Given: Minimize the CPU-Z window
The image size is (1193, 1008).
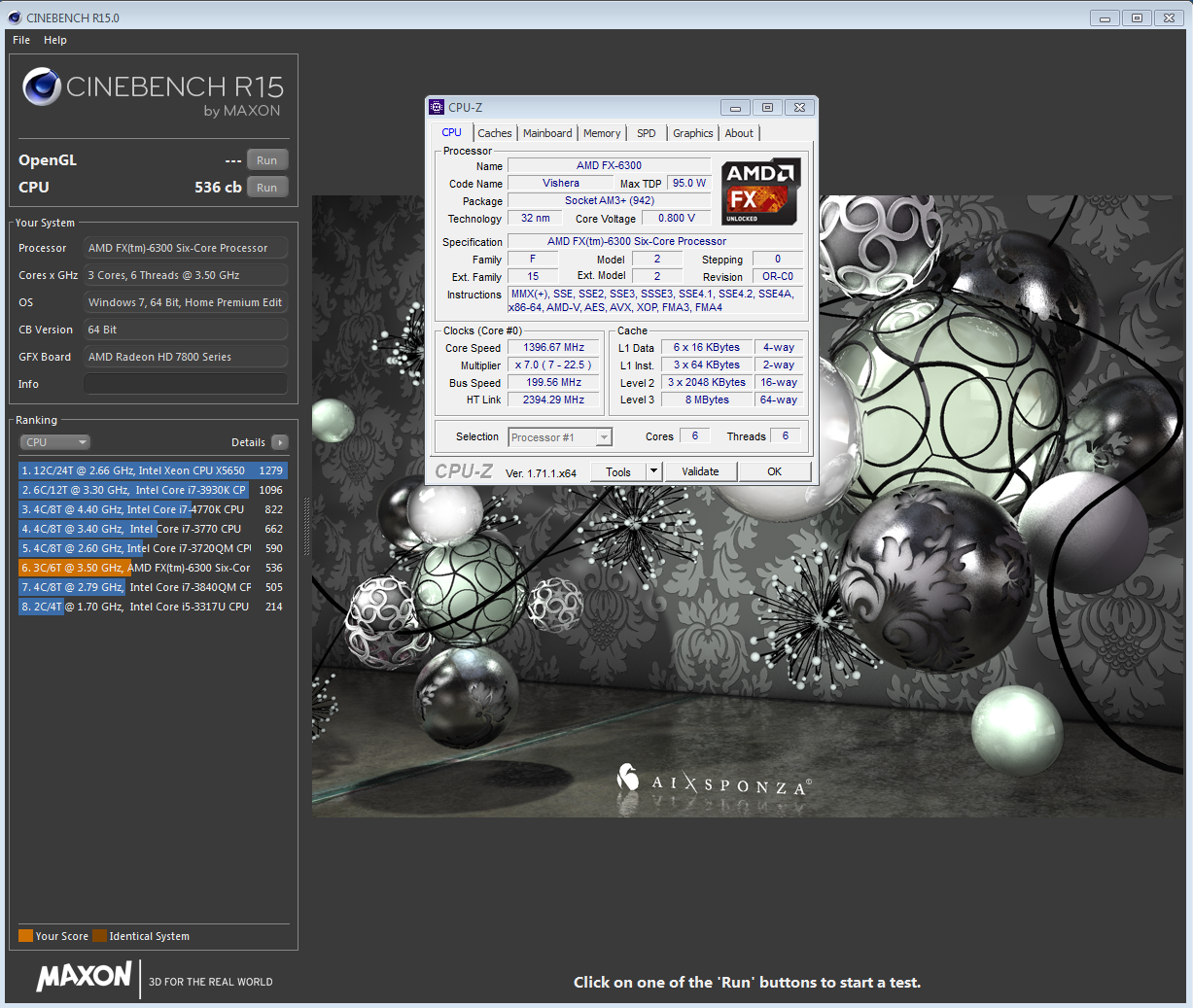Looking at the screenshot, I should coord(735,108).
